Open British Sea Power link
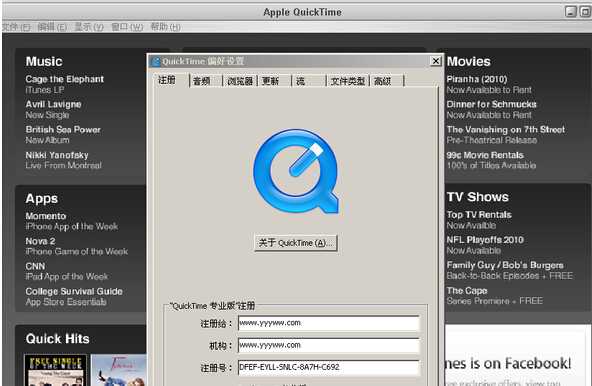This screenshot has height=386, width=592. 63,135
